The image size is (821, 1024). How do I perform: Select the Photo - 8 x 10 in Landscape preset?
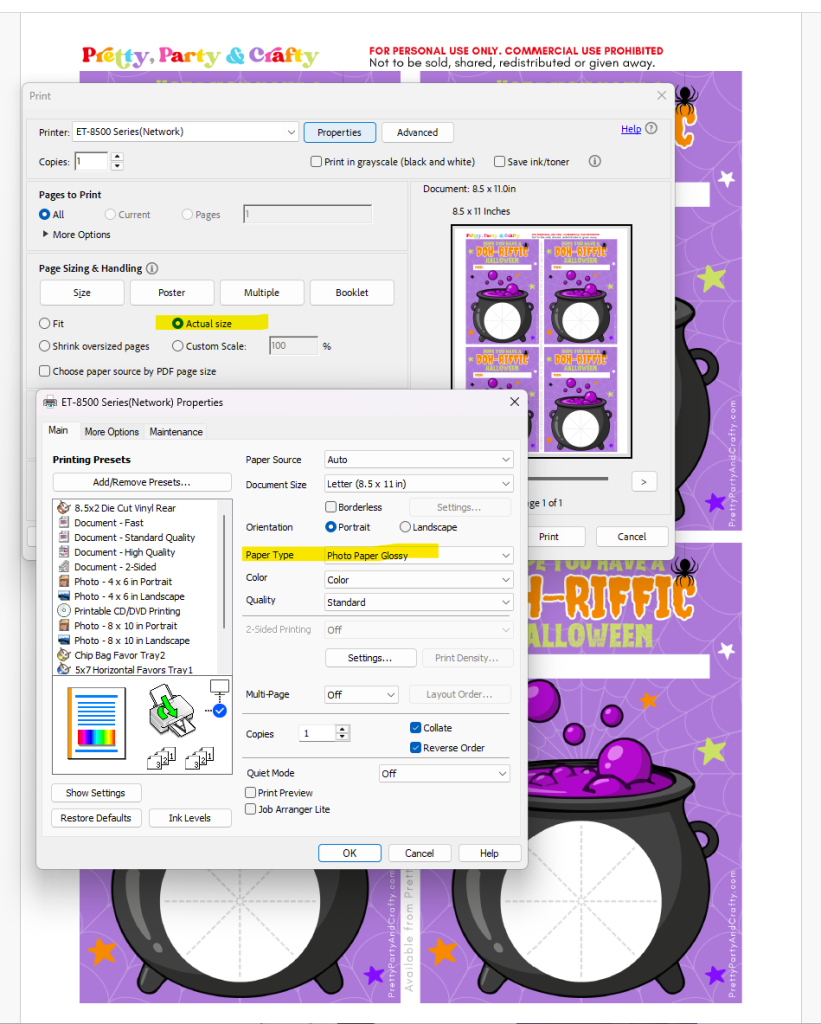[132, 641]
